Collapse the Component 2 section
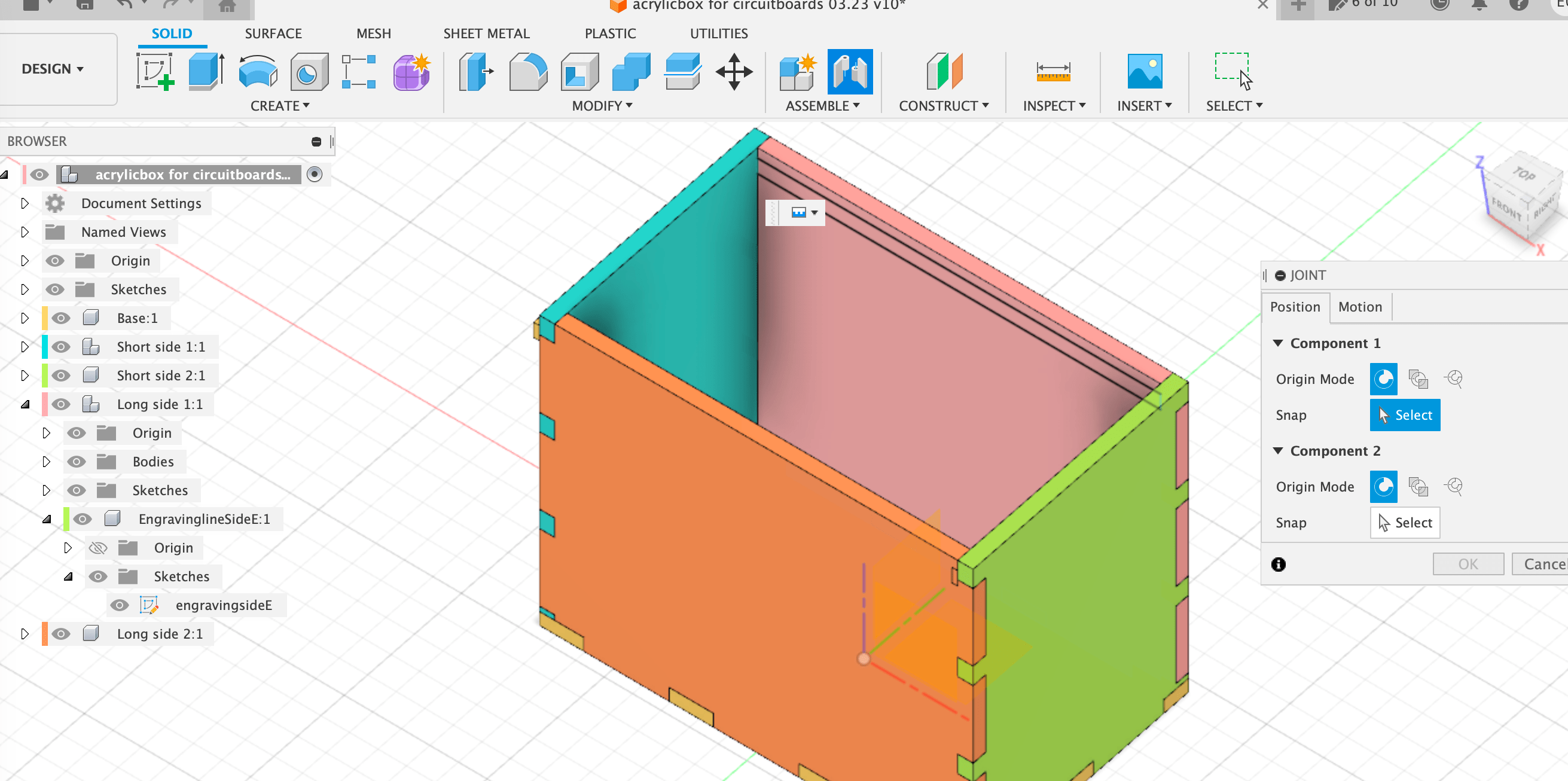 click(1279, 450)
